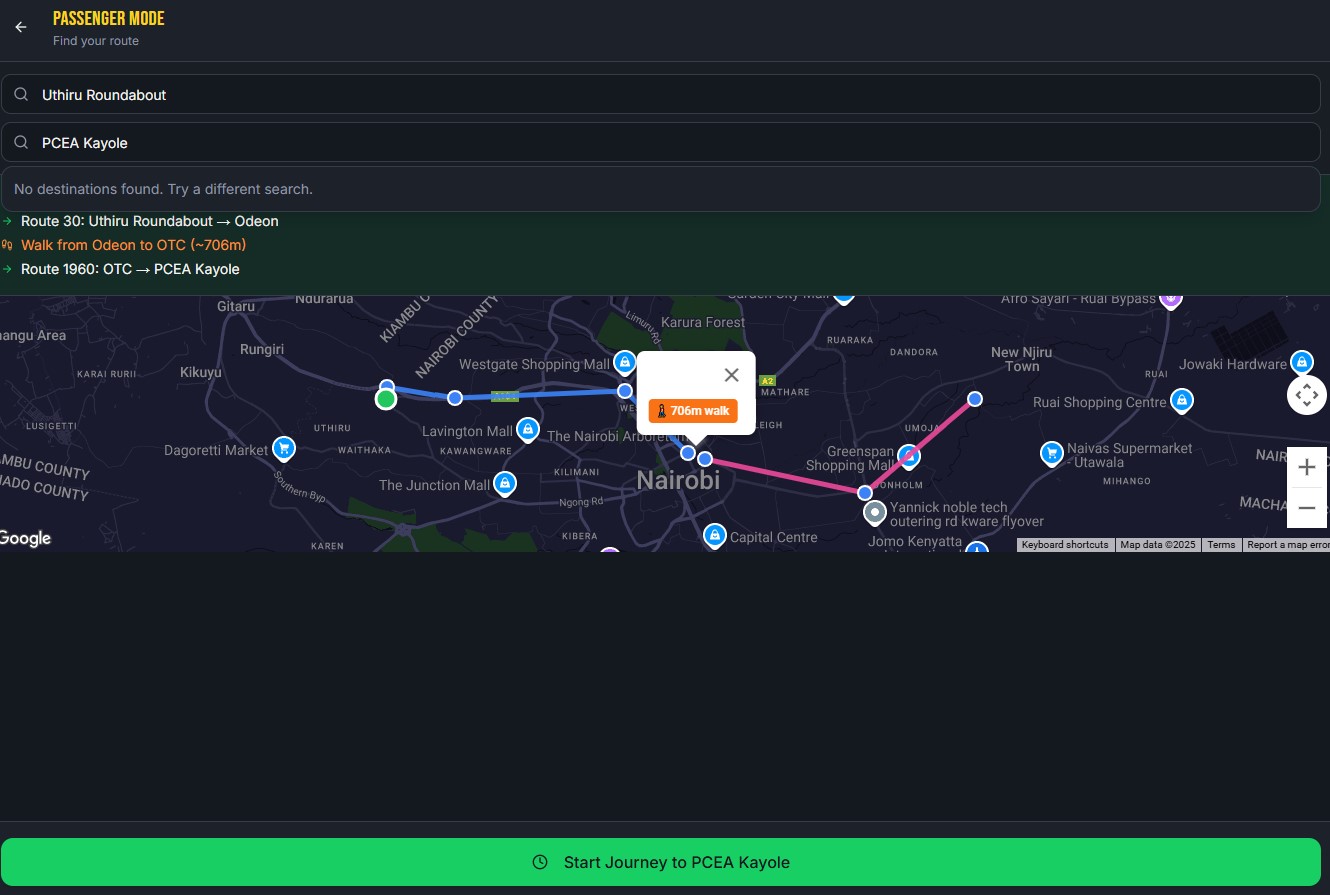Screen dimensions: 1330x895
Task: Click the route stop beside Westgate Shopping Mall
Action: (x=625, y=391)
